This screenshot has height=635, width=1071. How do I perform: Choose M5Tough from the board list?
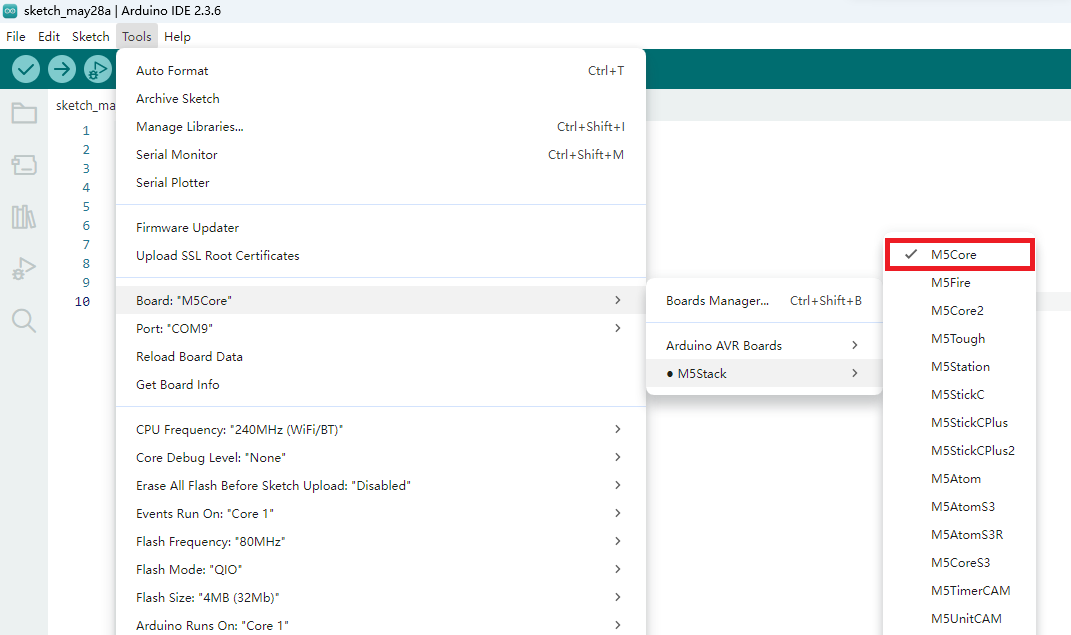click(960, 339)
